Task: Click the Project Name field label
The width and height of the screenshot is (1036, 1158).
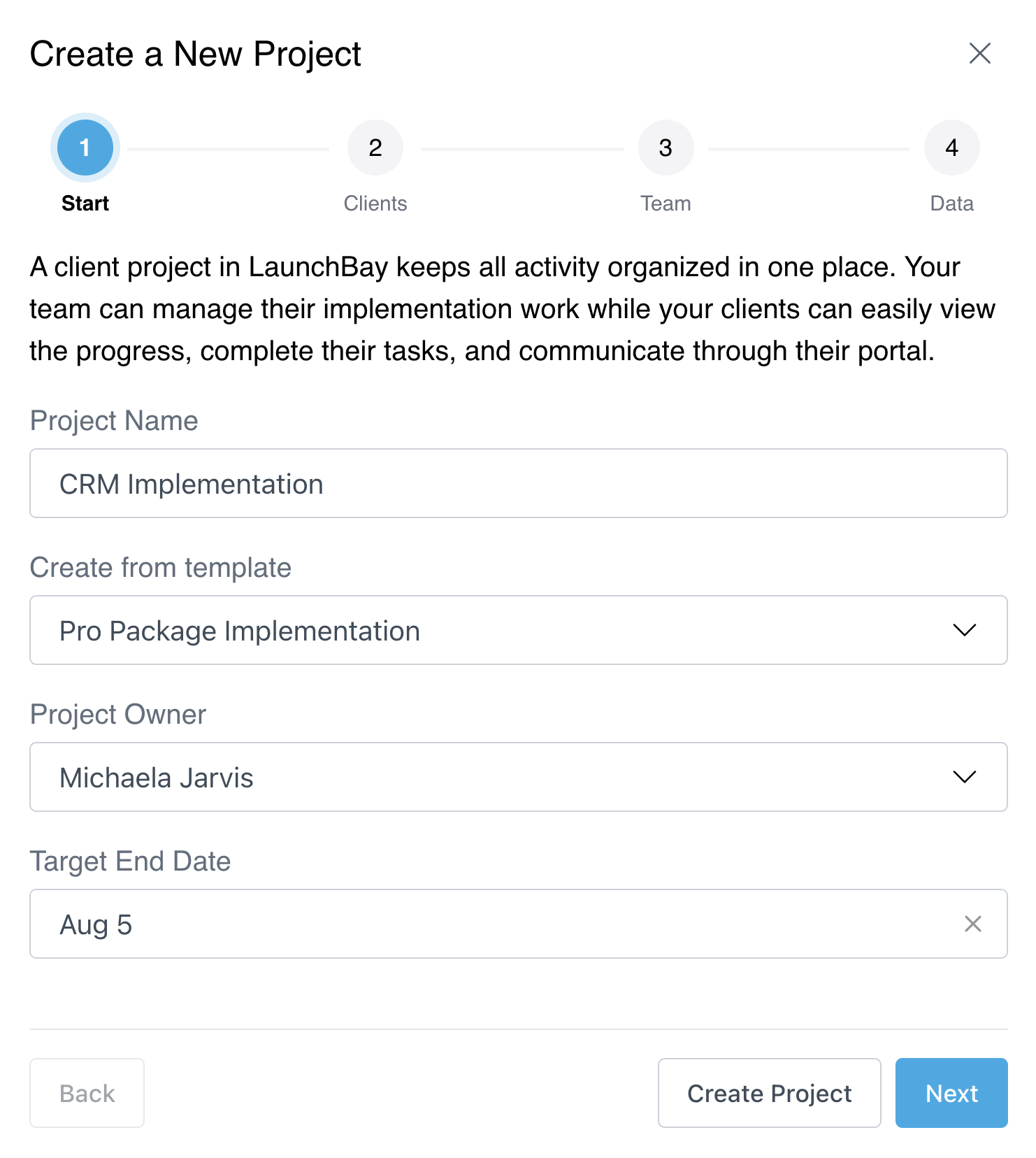Action: point(114,421)
